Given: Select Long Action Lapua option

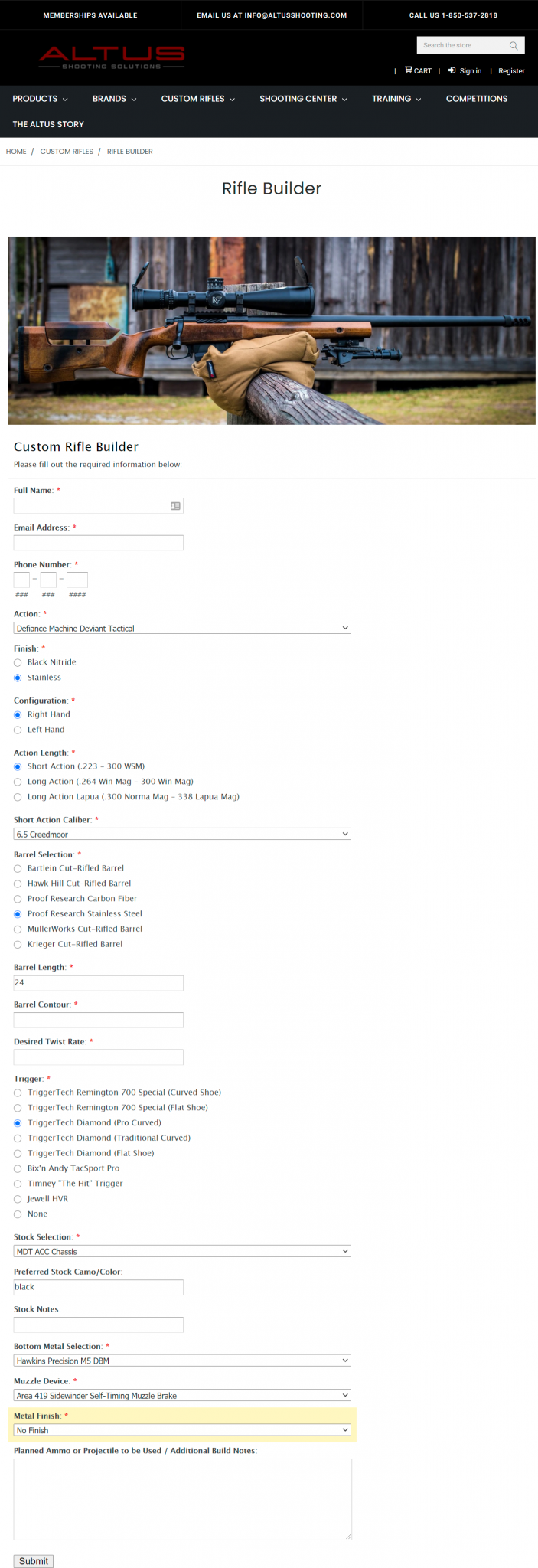Looking at the screenshot, I should coord(18,798).
